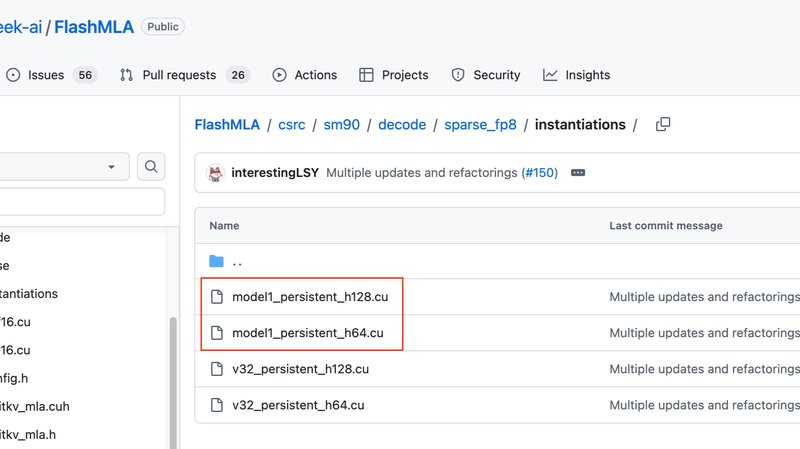Click the Security shield icon
Screen dimensions: 800x449
coord(458,75)
